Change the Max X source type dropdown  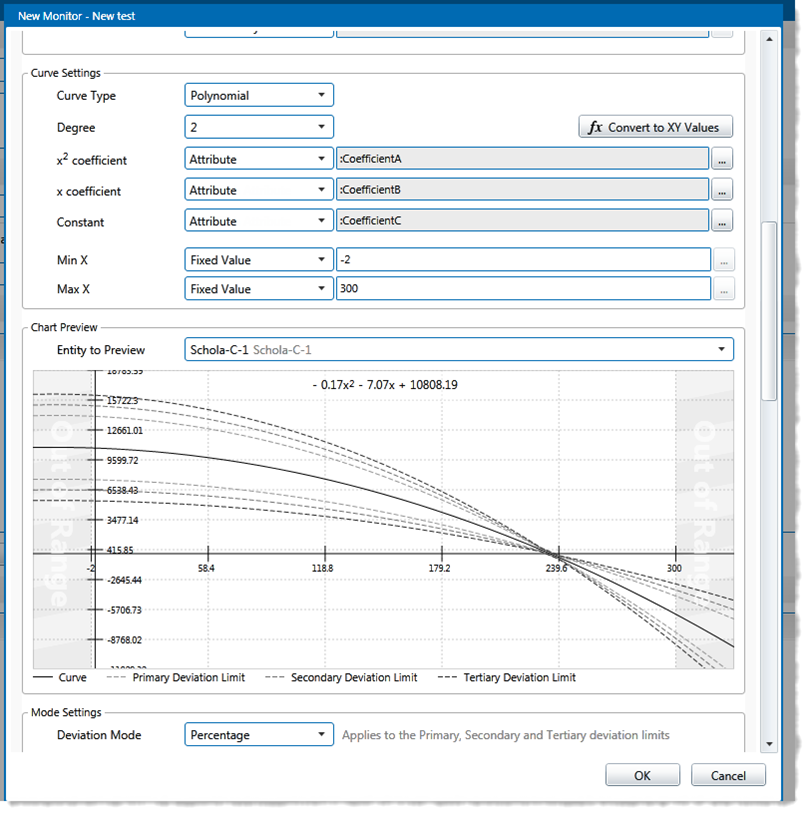pos(259,289)
